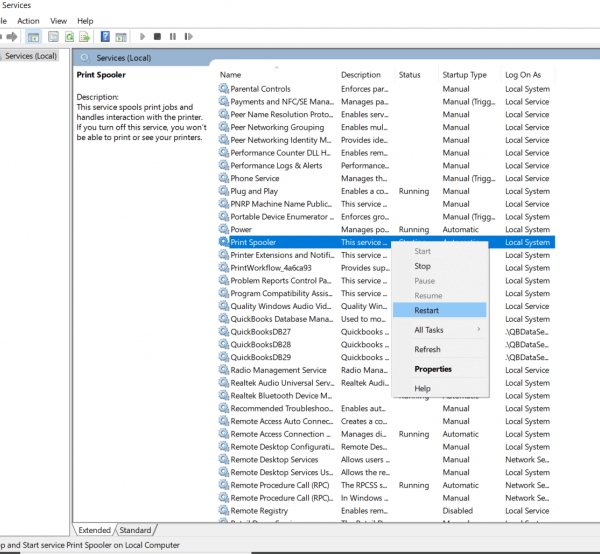
Task: Select Services (Local) in the left tree
Action: click(x=31, y=56)
